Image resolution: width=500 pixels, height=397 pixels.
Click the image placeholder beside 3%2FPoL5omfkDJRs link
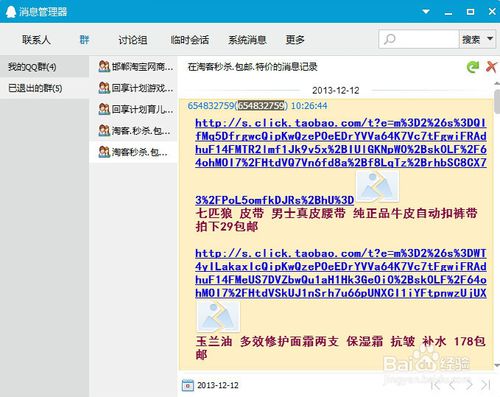click(x=377, y=186)
